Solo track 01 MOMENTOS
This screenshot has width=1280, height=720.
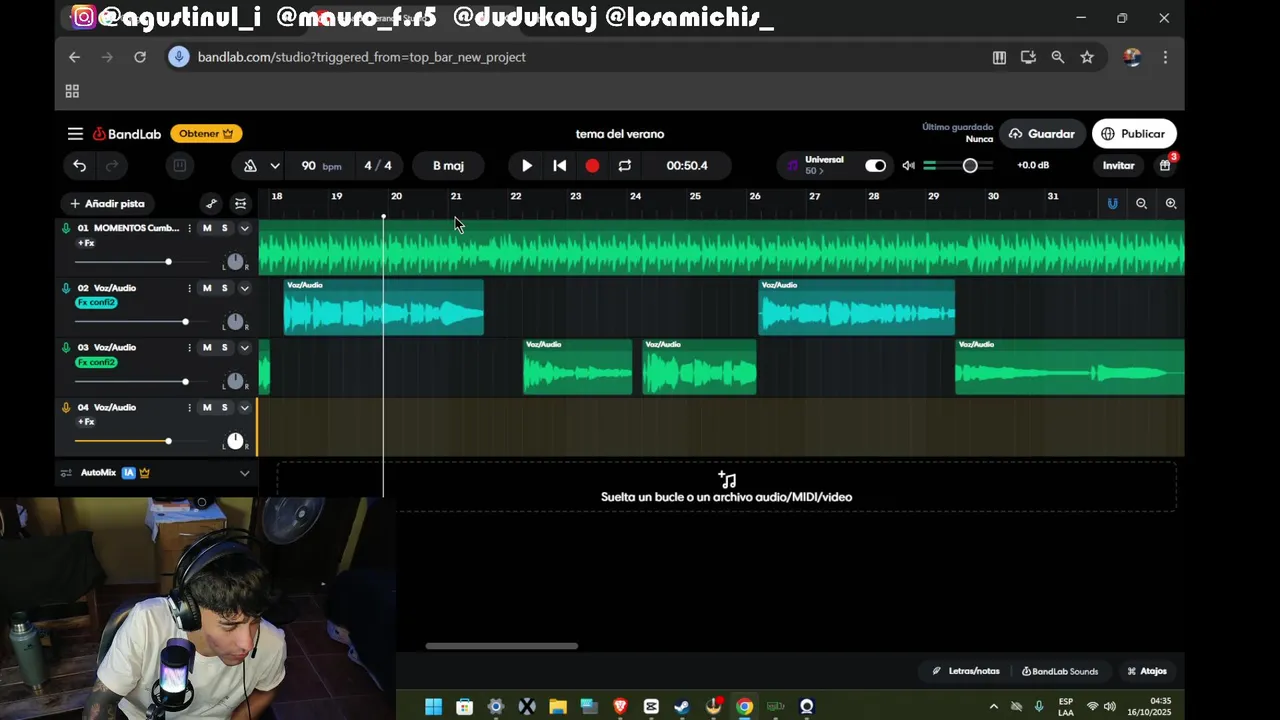[224, 228]
